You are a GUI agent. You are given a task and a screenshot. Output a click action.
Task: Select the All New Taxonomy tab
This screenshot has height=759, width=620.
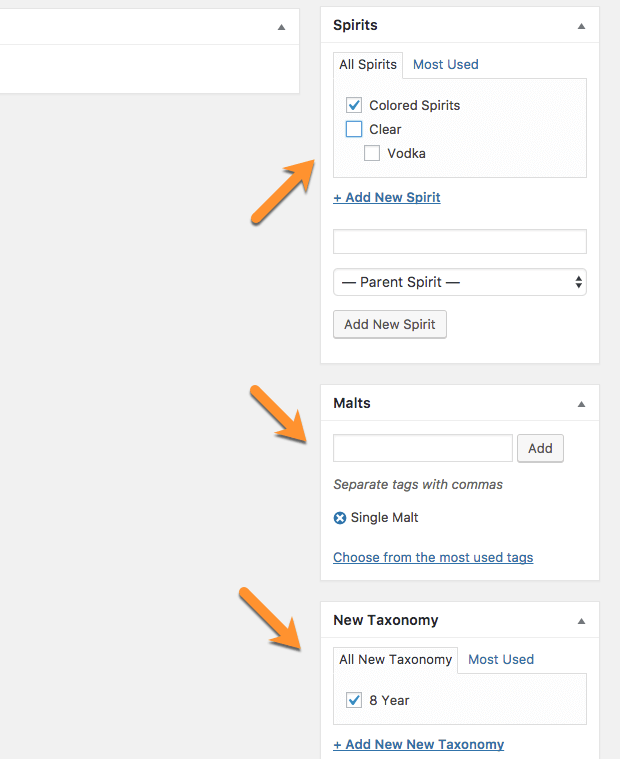(395, 659)
